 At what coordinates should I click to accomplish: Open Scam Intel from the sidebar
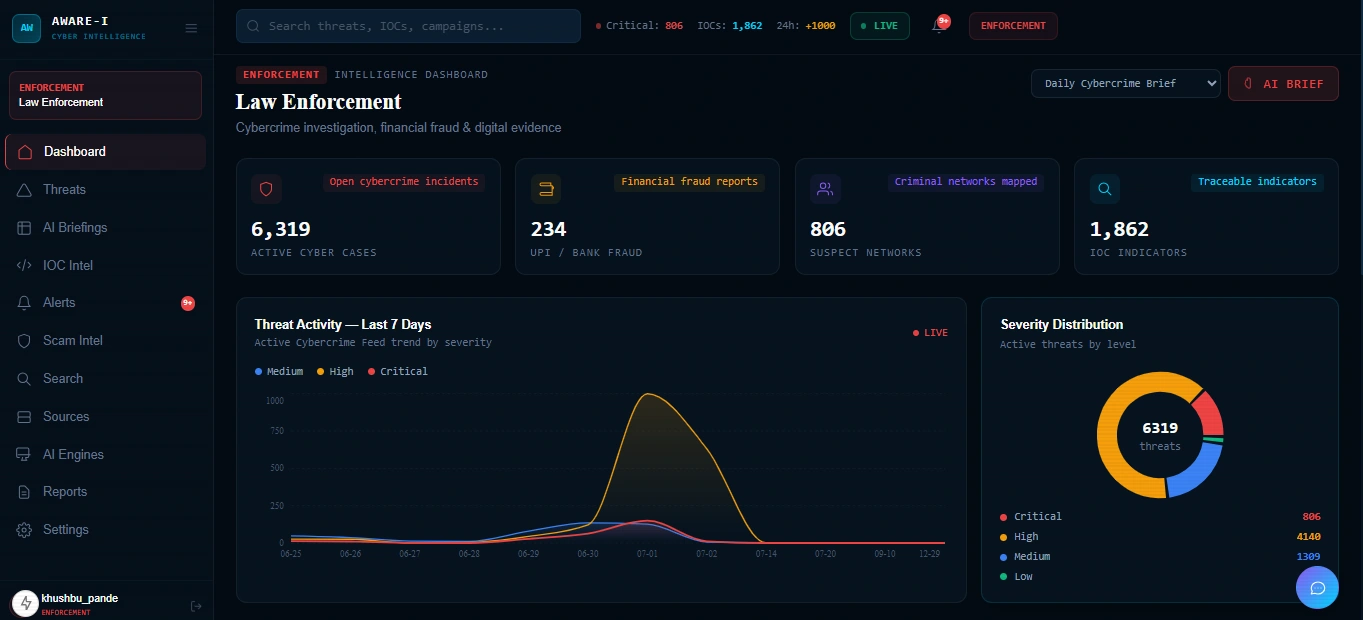pyautogui.click(x=105, y=340)
